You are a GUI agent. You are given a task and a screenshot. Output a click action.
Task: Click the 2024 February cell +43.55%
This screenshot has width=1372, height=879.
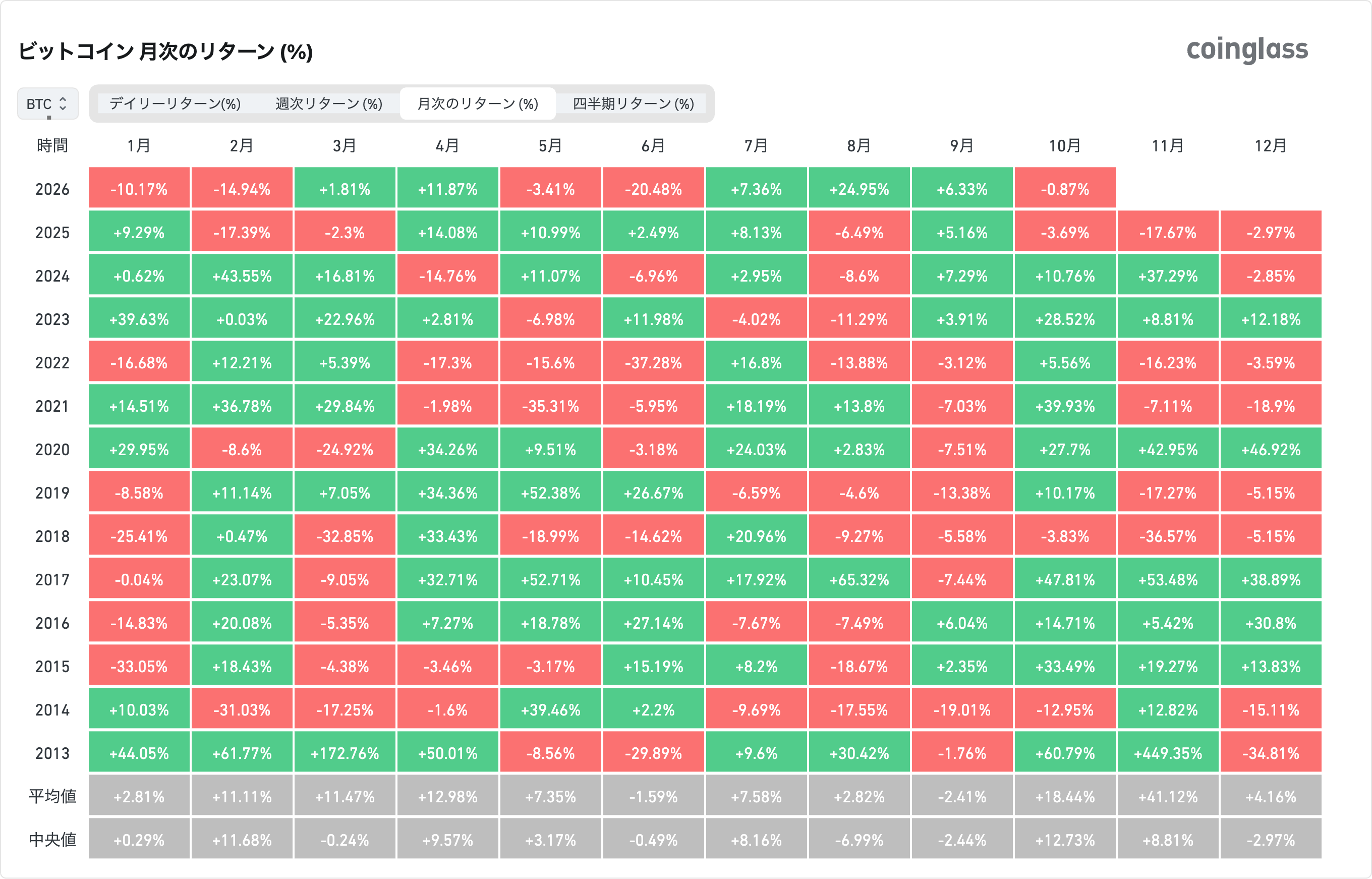[242, 275]
